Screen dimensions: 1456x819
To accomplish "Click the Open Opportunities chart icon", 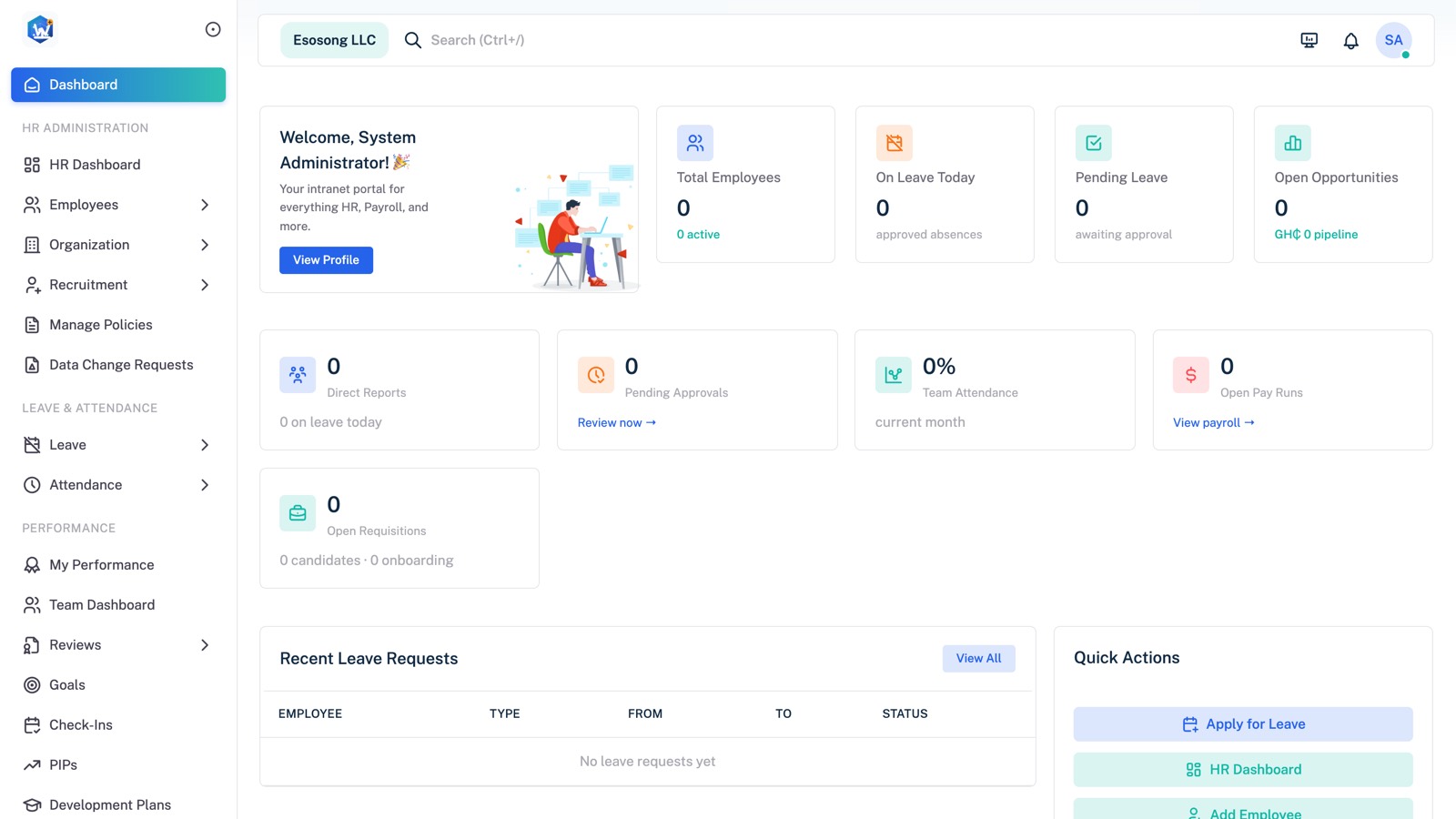I will point(1293,143).
